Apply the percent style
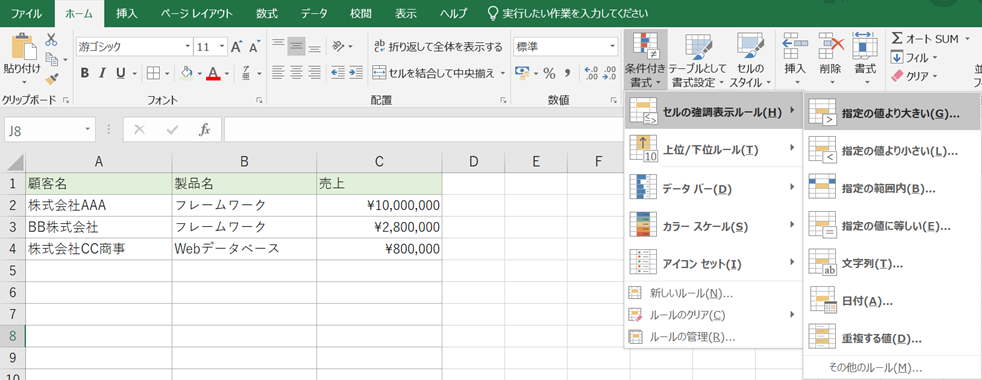The width and height of the screenshot is (982, 380). (549, 74)
